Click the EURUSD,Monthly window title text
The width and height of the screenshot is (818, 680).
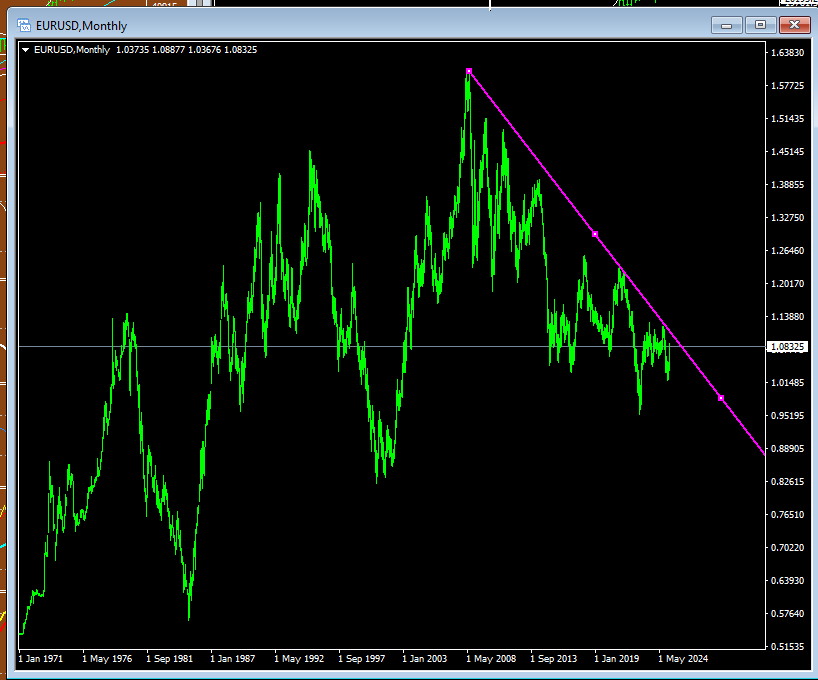coord(81,25)
